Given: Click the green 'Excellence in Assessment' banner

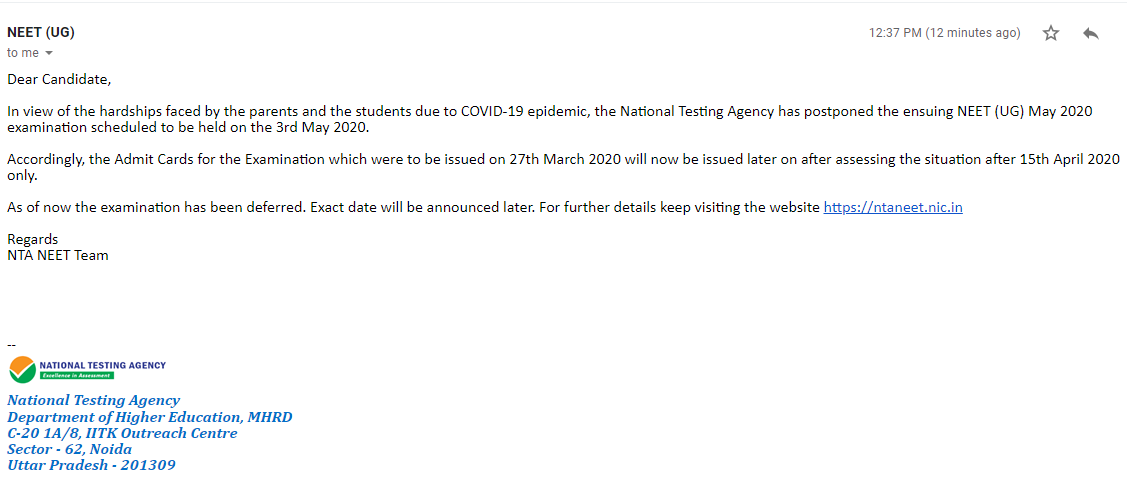Looking at the screenshot, I should (76, 375).
